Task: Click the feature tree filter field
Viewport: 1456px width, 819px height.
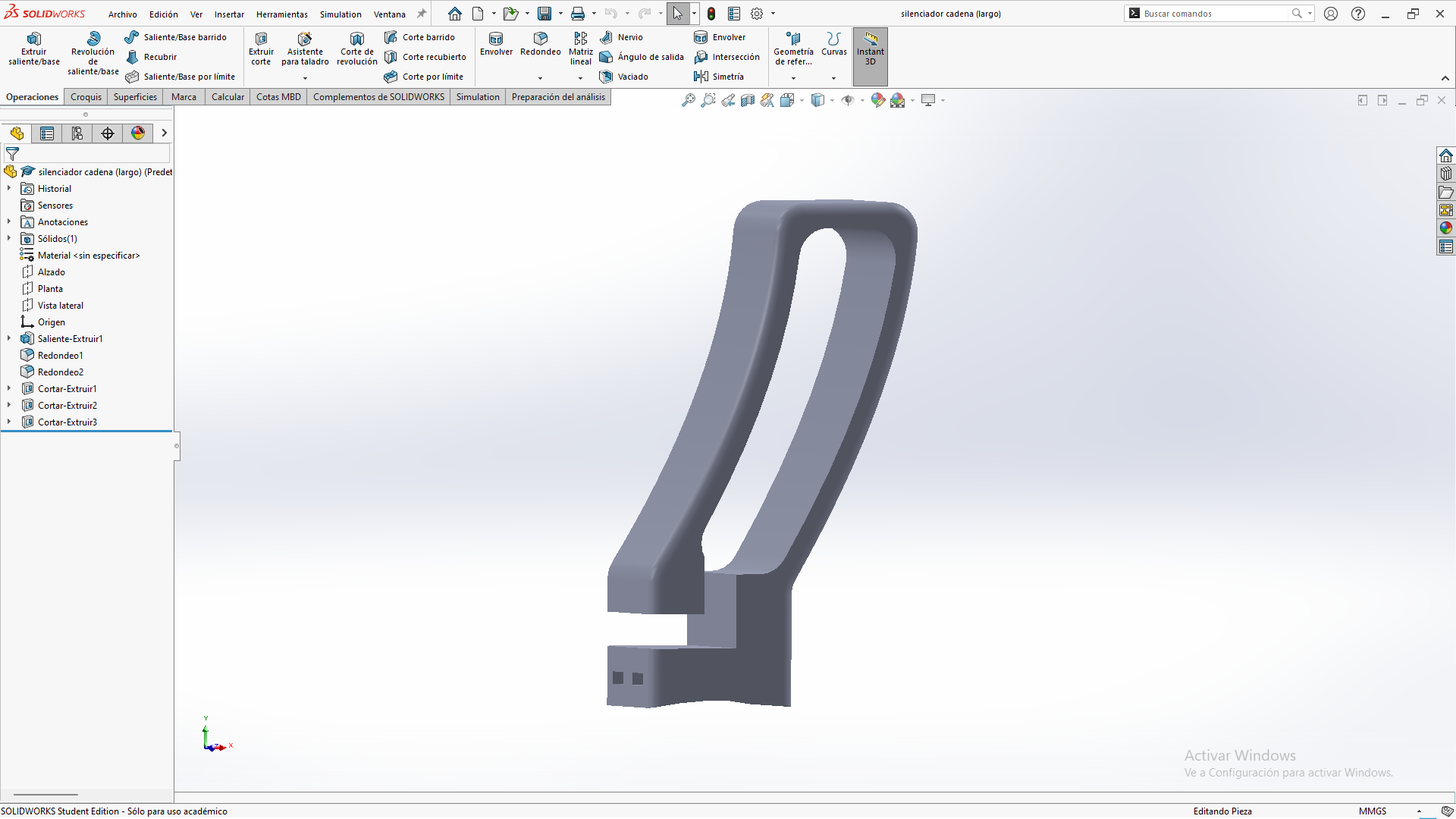Action: tap(87, 154)
